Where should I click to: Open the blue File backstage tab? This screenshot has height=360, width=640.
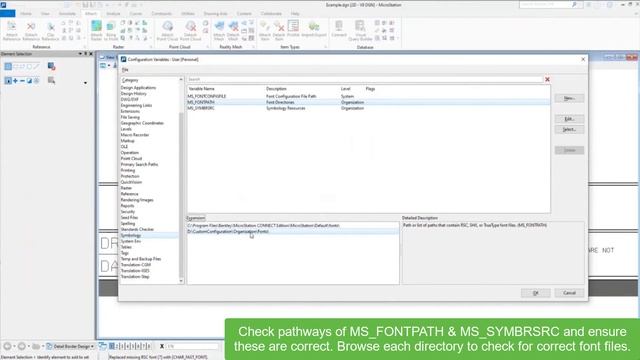pyautogui.click(x=8, y=13)
